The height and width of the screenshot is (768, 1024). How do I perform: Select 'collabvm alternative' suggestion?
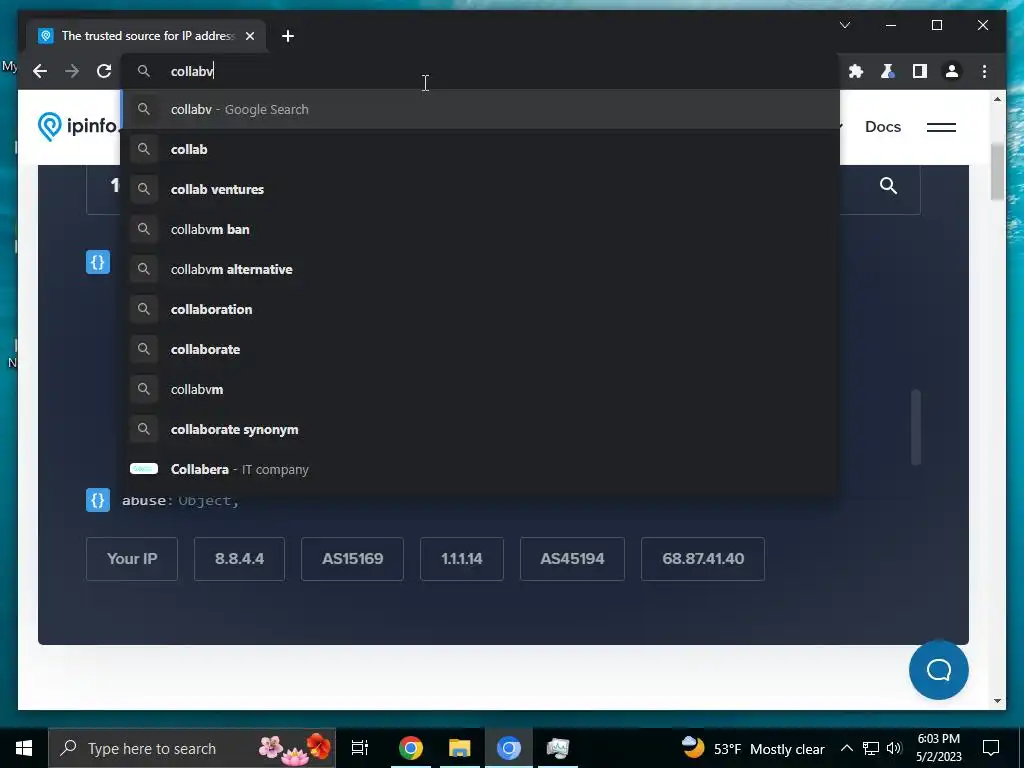tap(481, 269)
